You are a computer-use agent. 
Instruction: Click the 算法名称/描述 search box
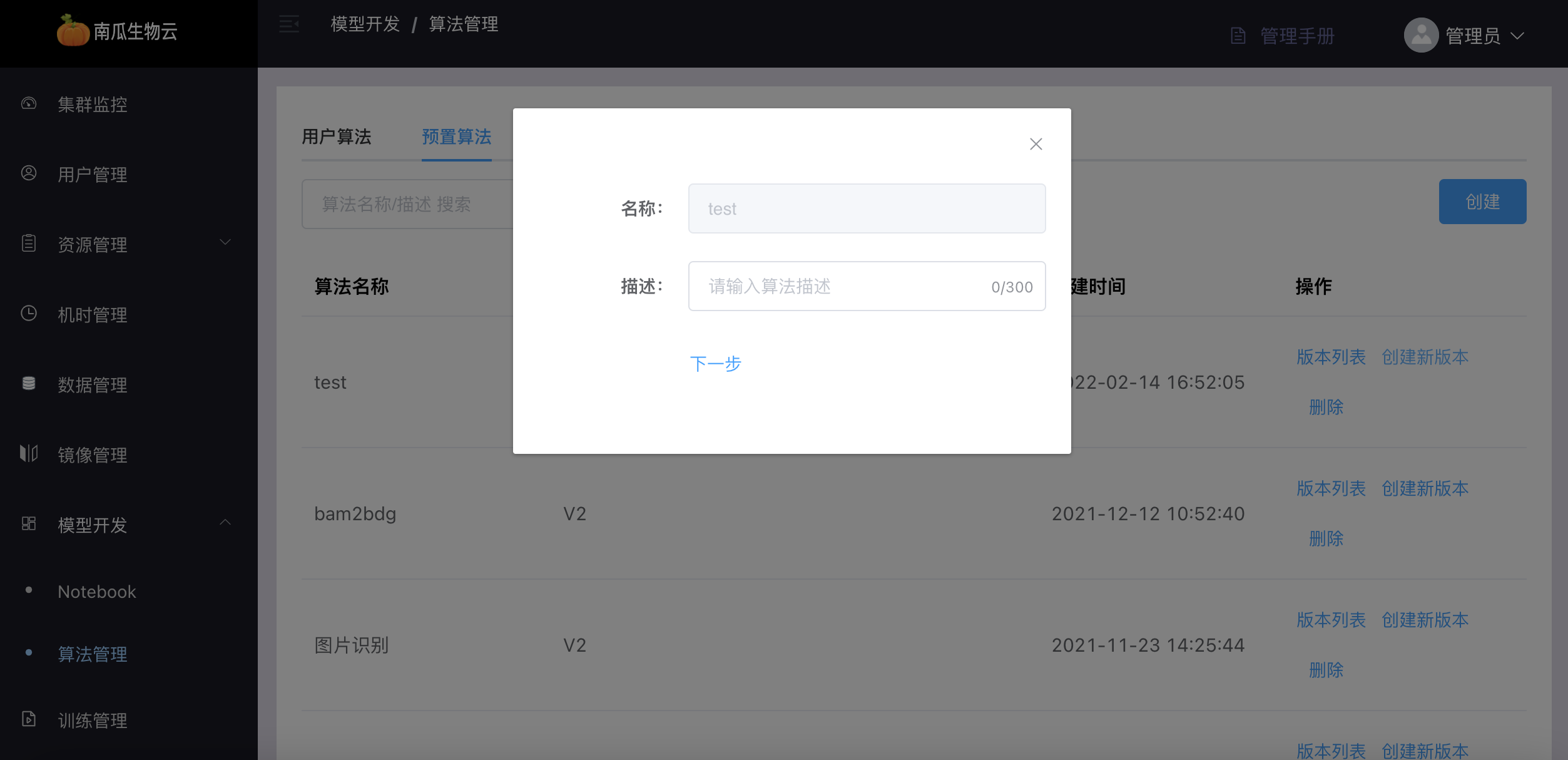coord(407,204)
